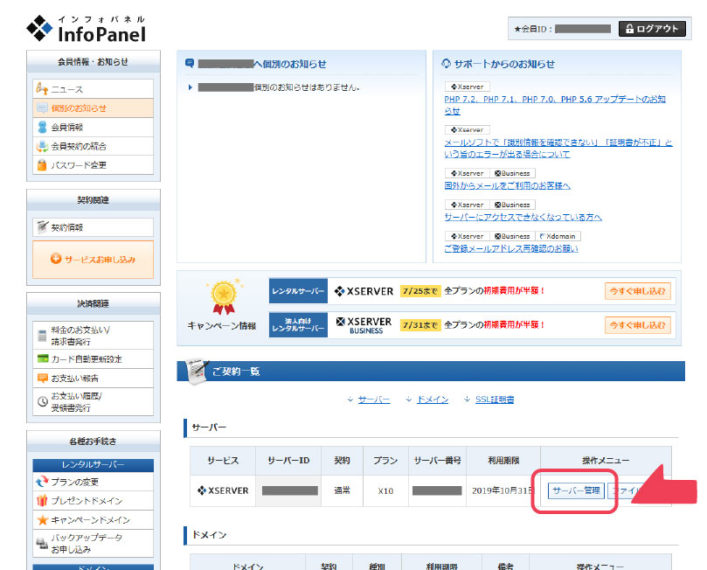Click the person icon beside 会員情報
The width and height of the screenshot is (707, 570).
(x=42, y=127)
